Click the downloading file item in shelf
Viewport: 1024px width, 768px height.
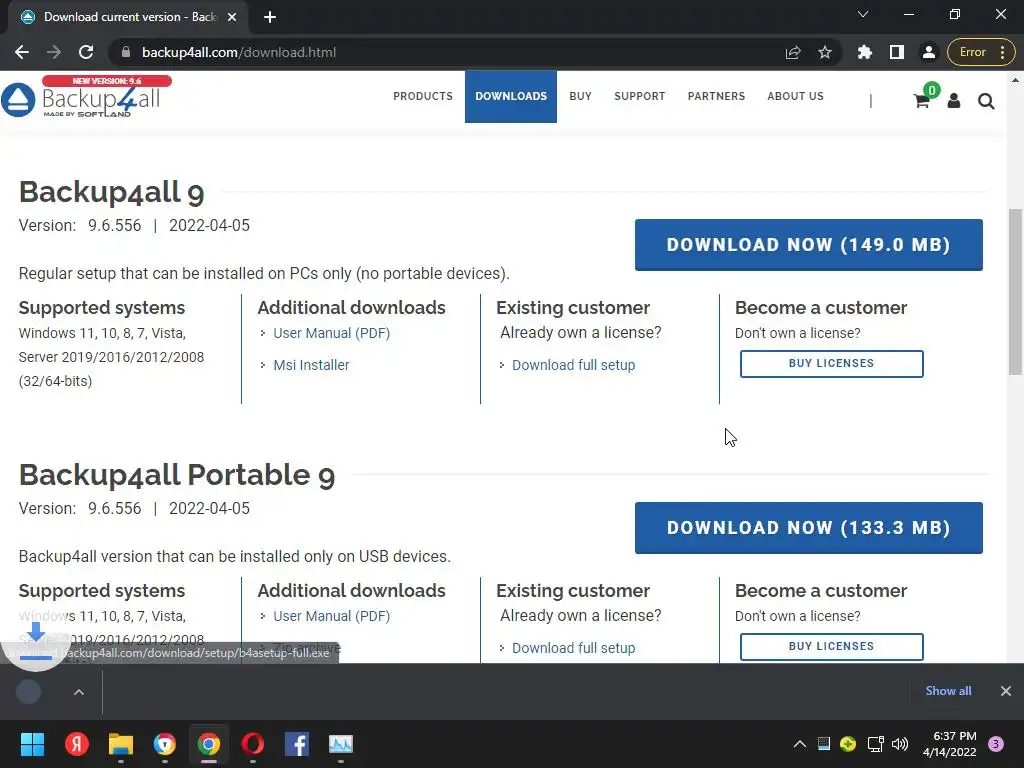pyautogui.click(x=29, y=692)
